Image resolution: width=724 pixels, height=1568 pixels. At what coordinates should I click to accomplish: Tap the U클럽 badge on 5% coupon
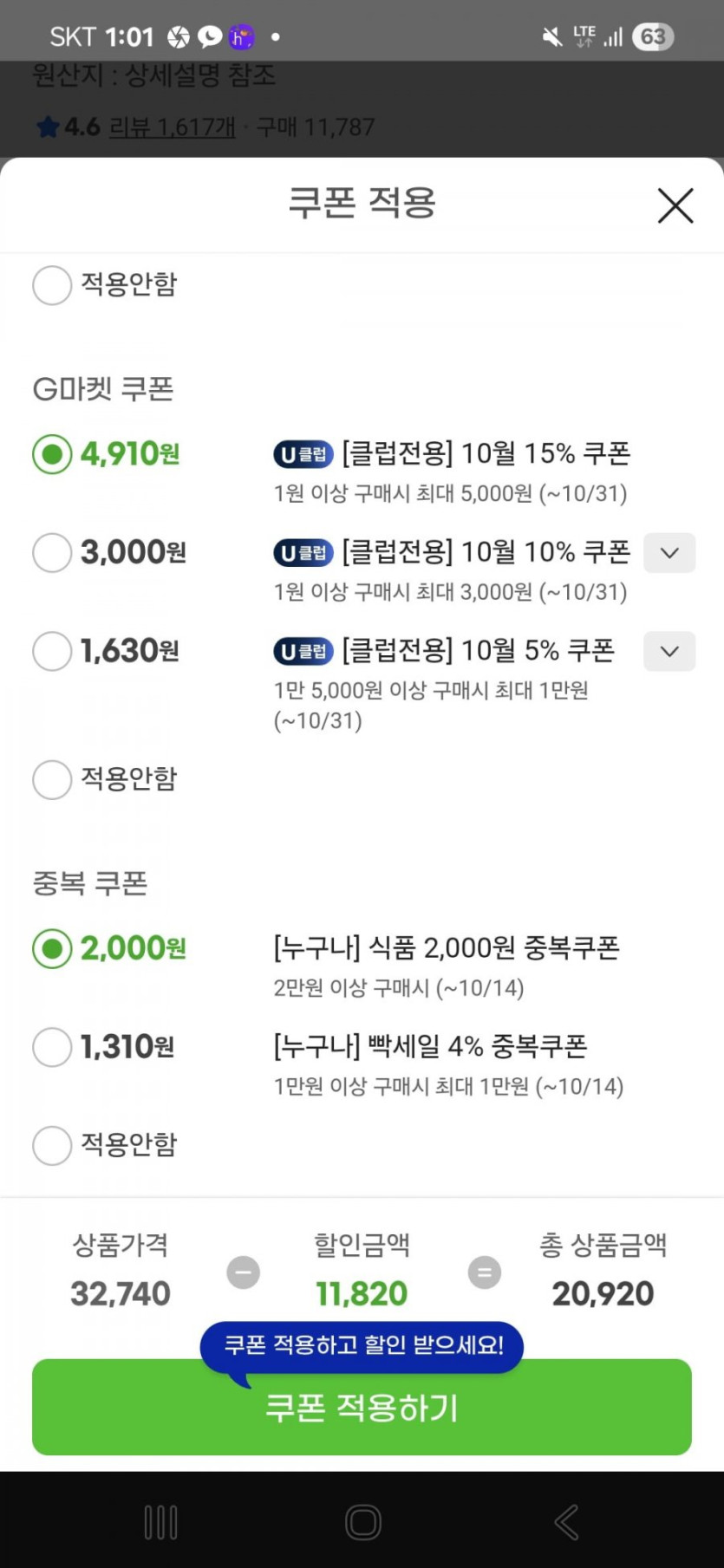(x=303, y=652)
